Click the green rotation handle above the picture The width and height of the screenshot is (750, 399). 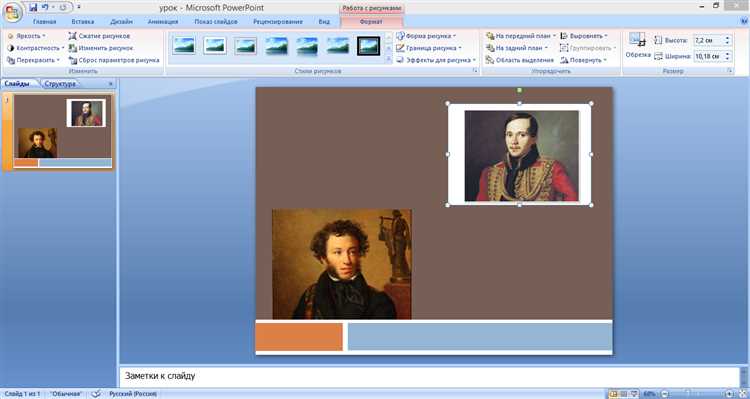coord(520,90)
